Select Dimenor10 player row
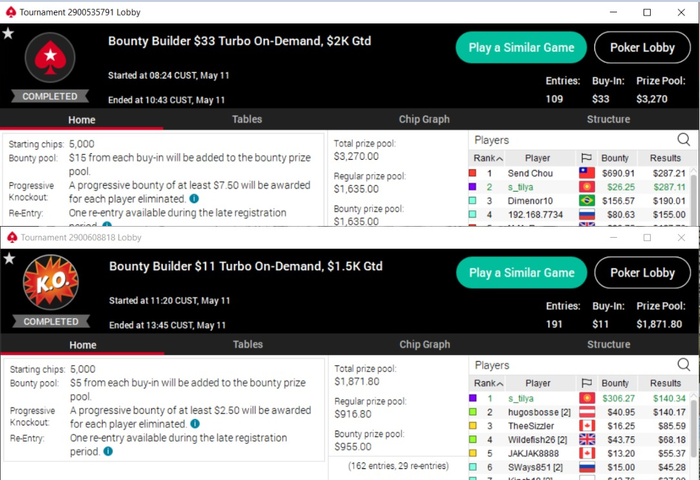The width and height of the screenshot is (700, 480). pos(579,200)
